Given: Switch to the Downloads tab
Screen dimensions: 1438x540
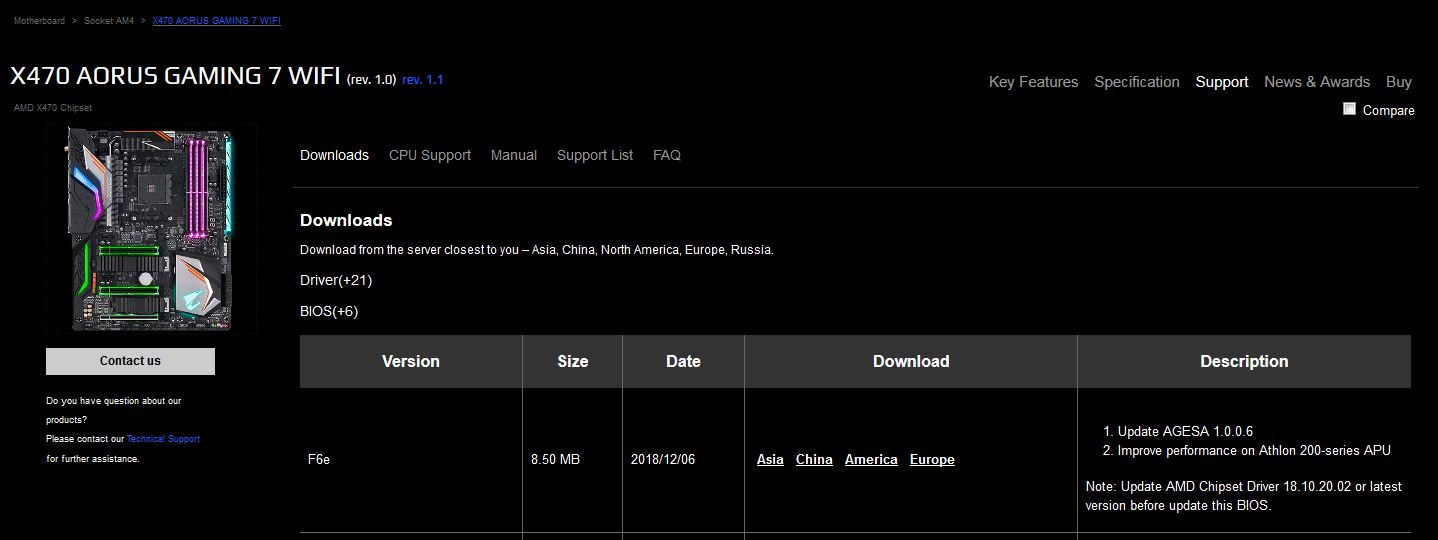Looking at the screenshot, I should coord(334,155).
